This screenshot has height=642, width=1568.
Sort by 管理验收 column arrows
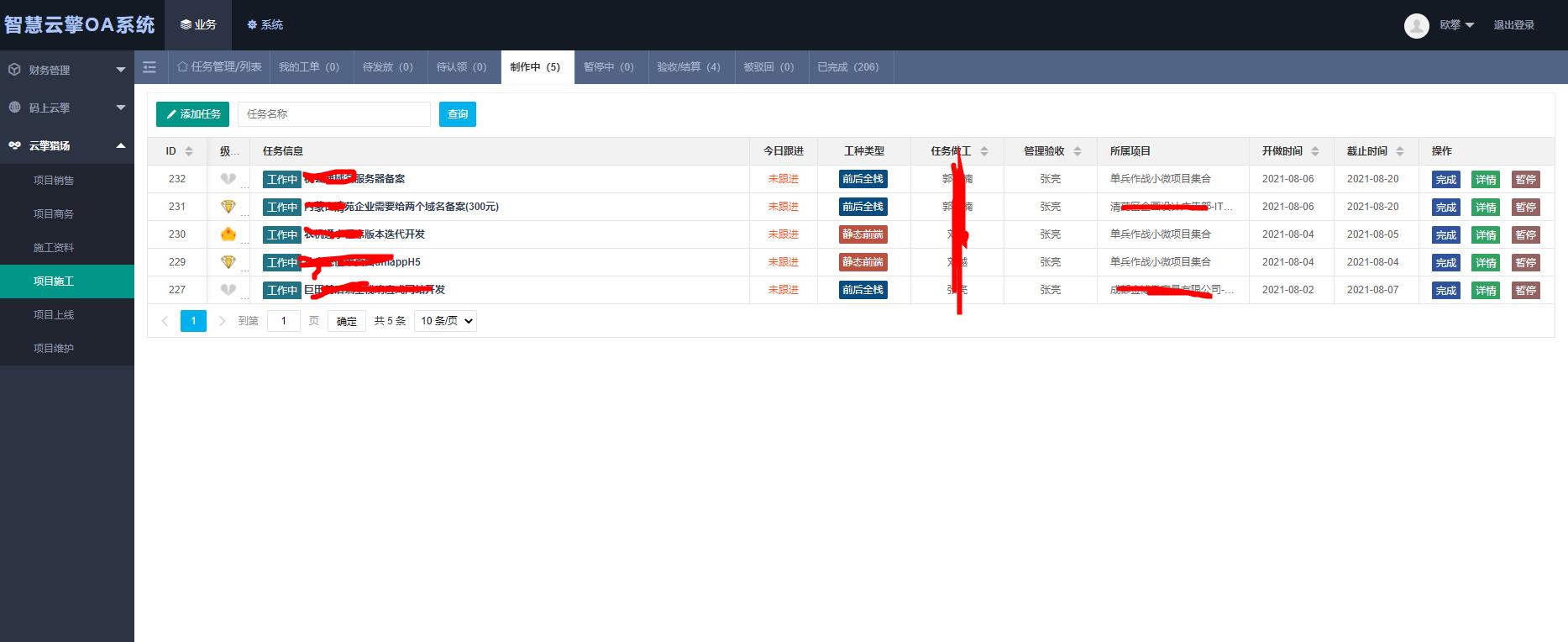1078,151
